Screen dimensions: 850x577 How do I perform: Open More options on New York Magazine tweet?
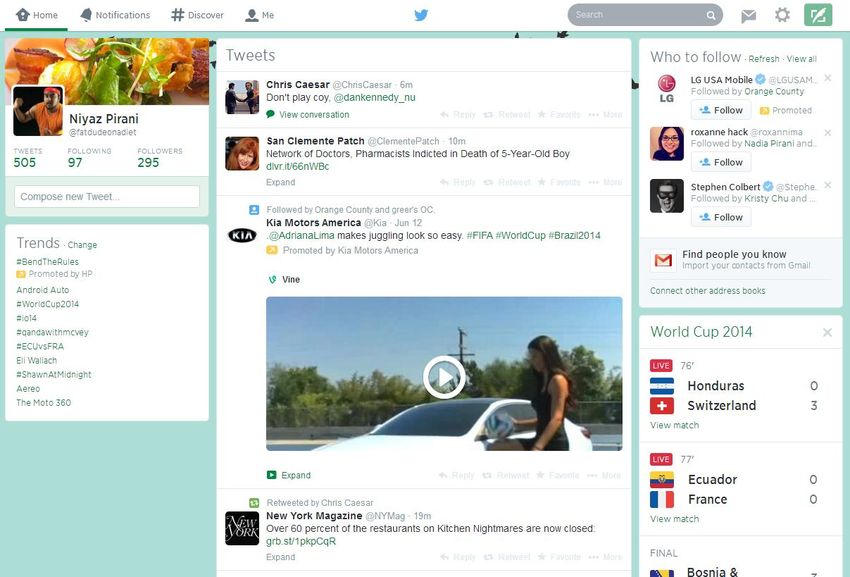click(x=605, y=557)
